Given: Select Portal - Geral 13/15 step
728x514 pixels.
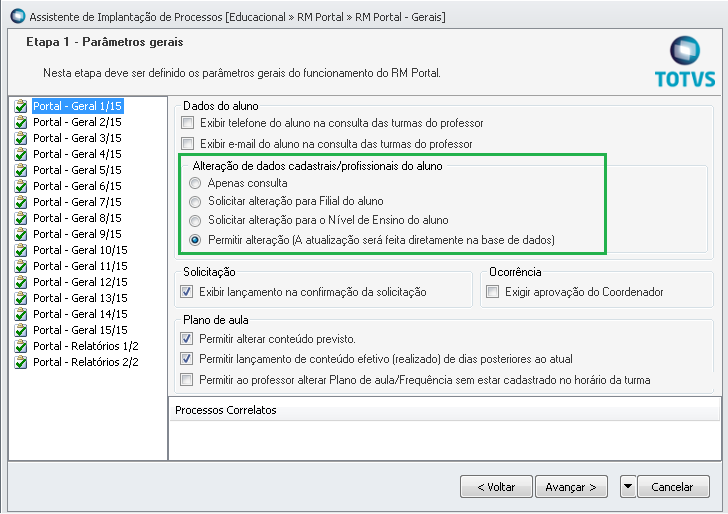Looking at the screenshot, I should coord(80,299).
